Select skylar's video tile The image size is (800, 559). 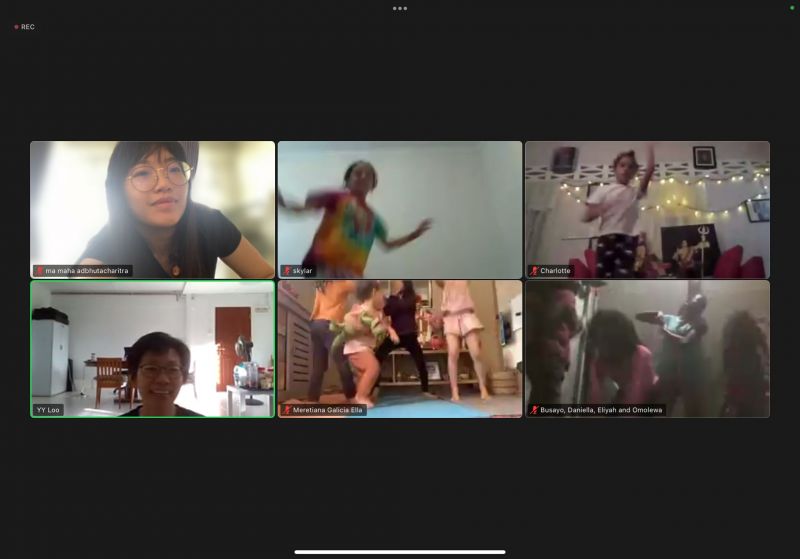pos(400,210)
